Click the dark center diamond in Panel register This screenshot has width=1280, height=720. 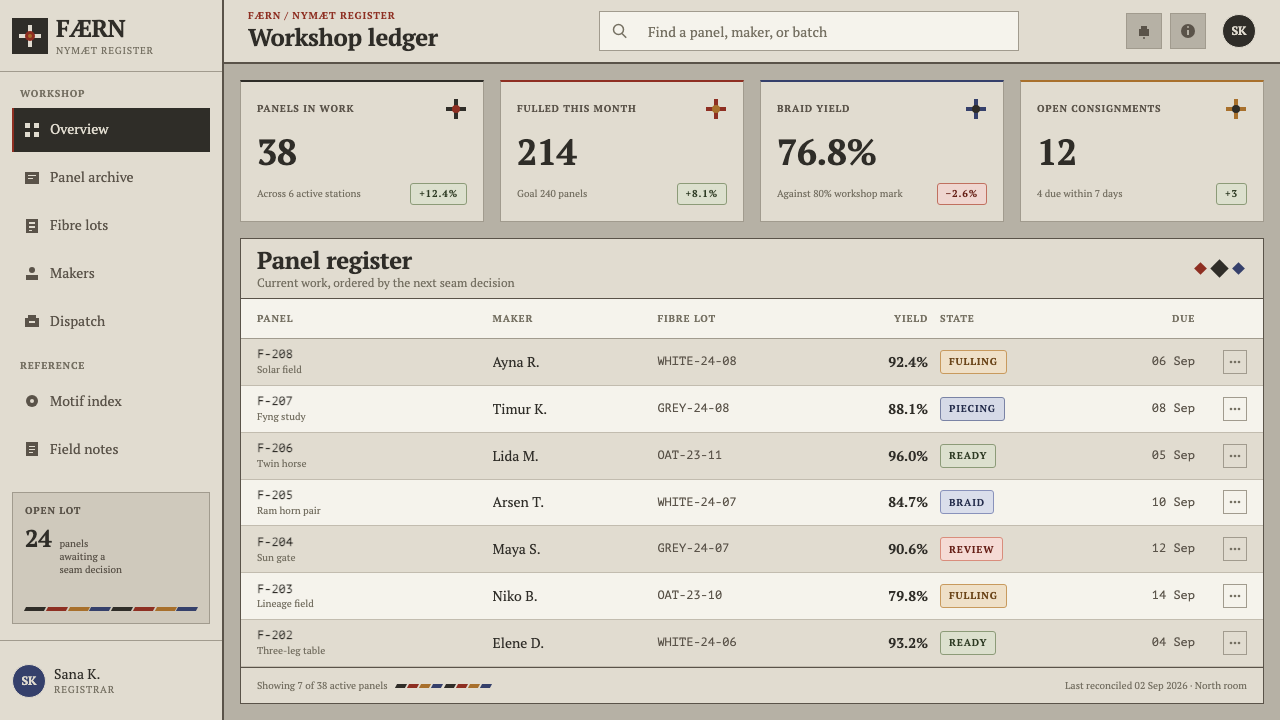click(1219, 268)
